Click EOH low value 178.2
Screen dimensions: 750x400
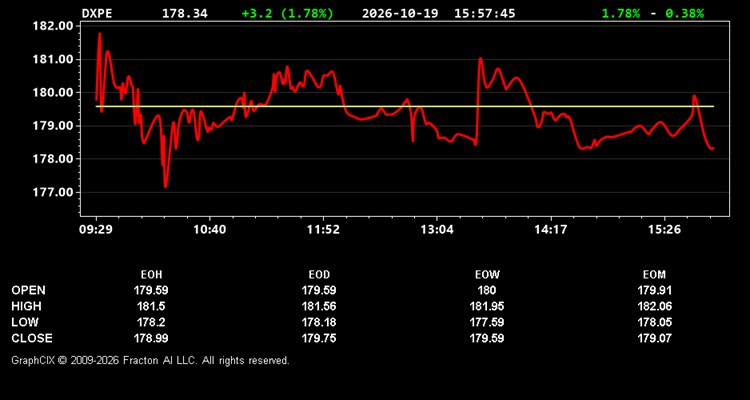151,322
